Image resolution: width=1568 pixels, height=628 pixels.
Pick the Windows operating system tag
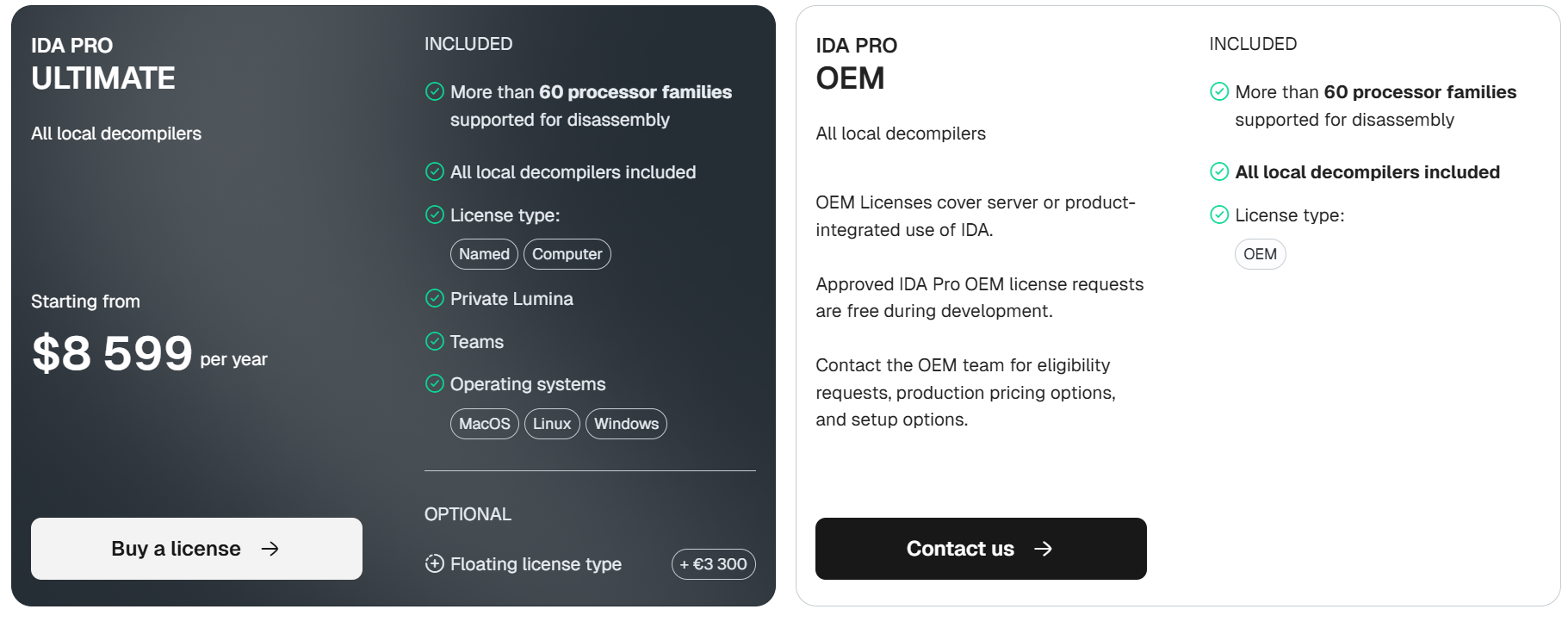tap(626, 424)
